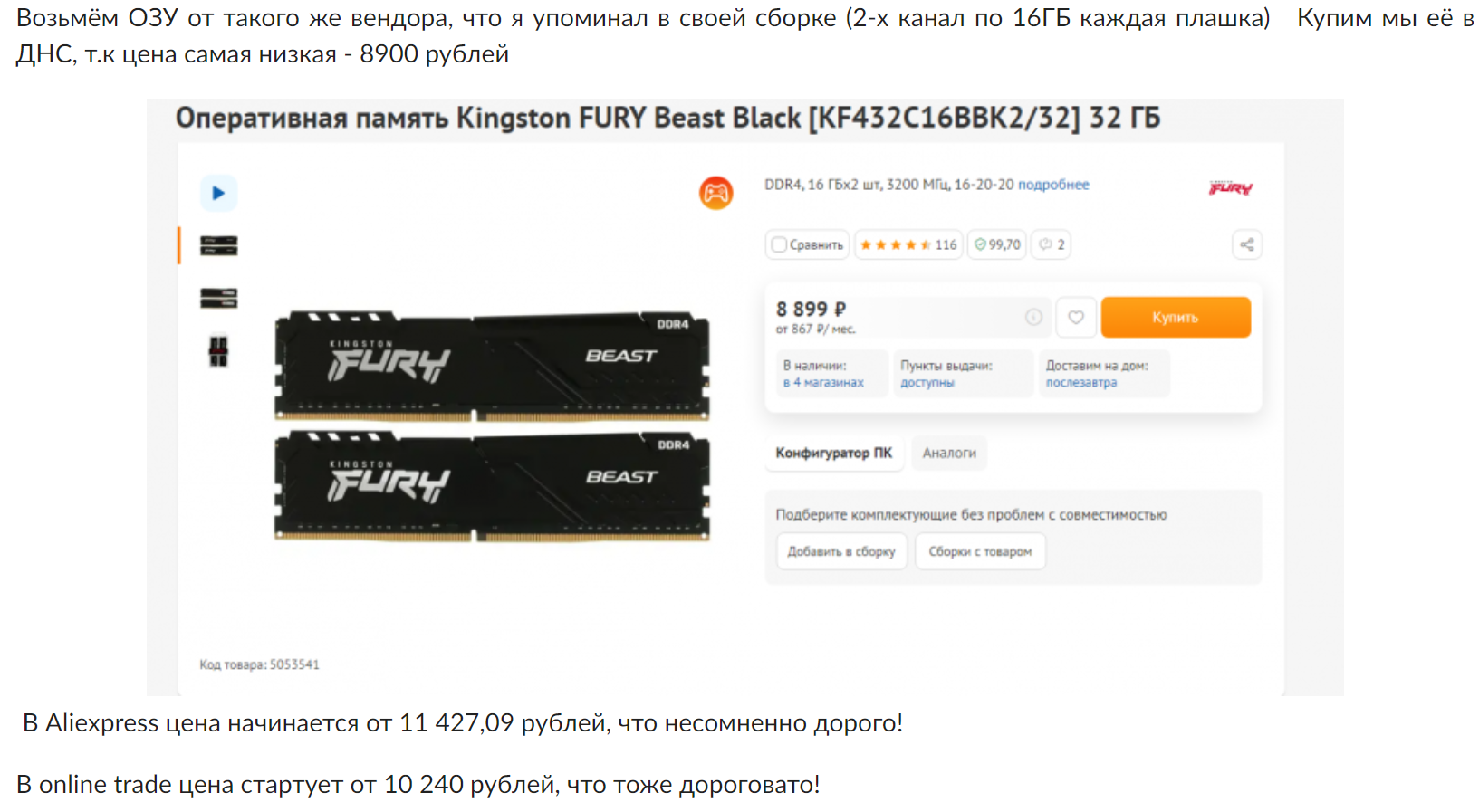The width and height of the screenshot is (1479, 812).
Task: Click the Добавить в сборку button
Action: coord(841,551)
